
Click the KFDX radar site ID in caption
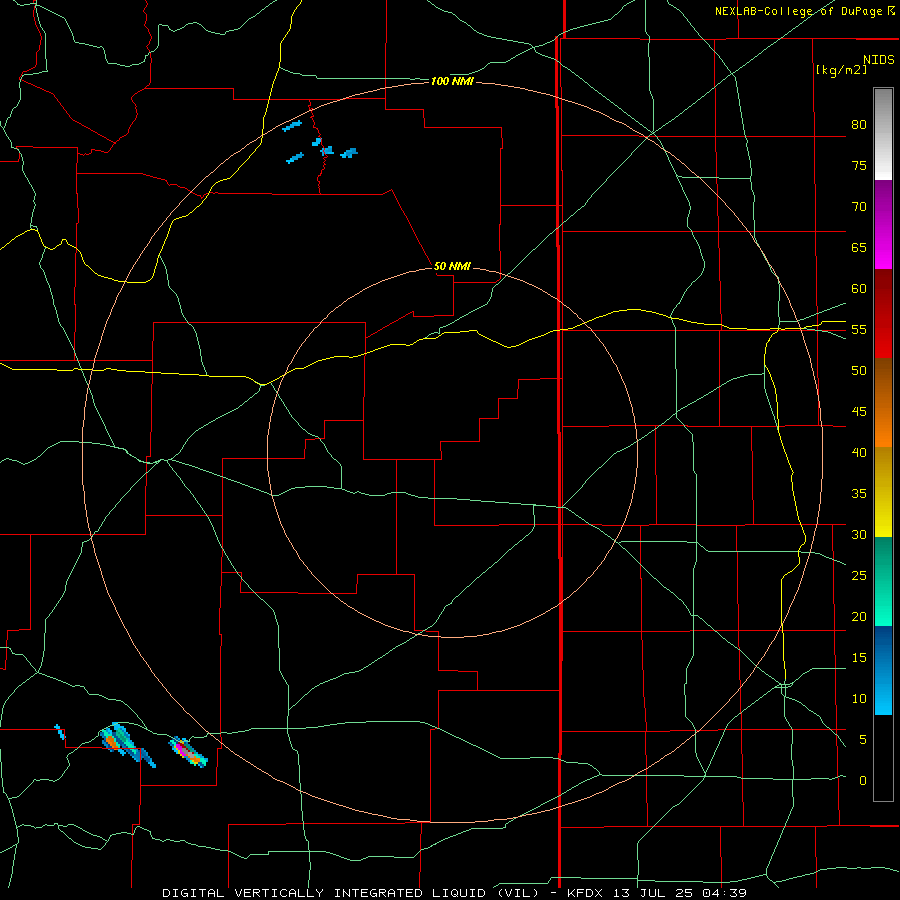coord(587,893)
